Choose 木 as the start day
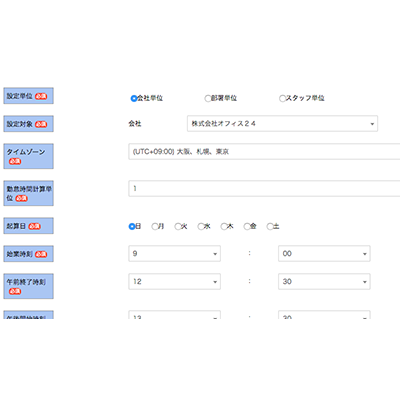400x400 pixels. (224, 226)
